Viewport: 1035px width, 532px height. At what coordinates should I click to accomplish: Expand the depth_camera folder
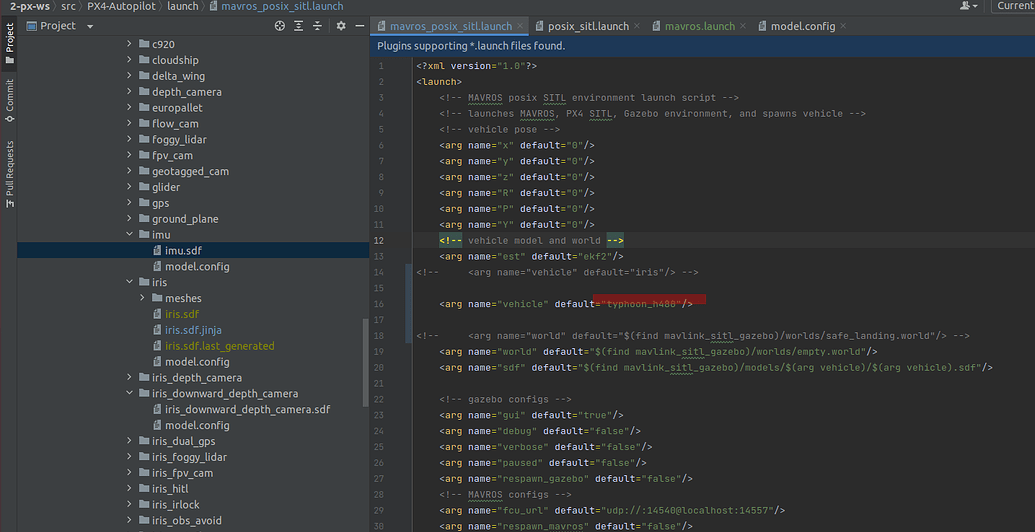pos(130,92)
